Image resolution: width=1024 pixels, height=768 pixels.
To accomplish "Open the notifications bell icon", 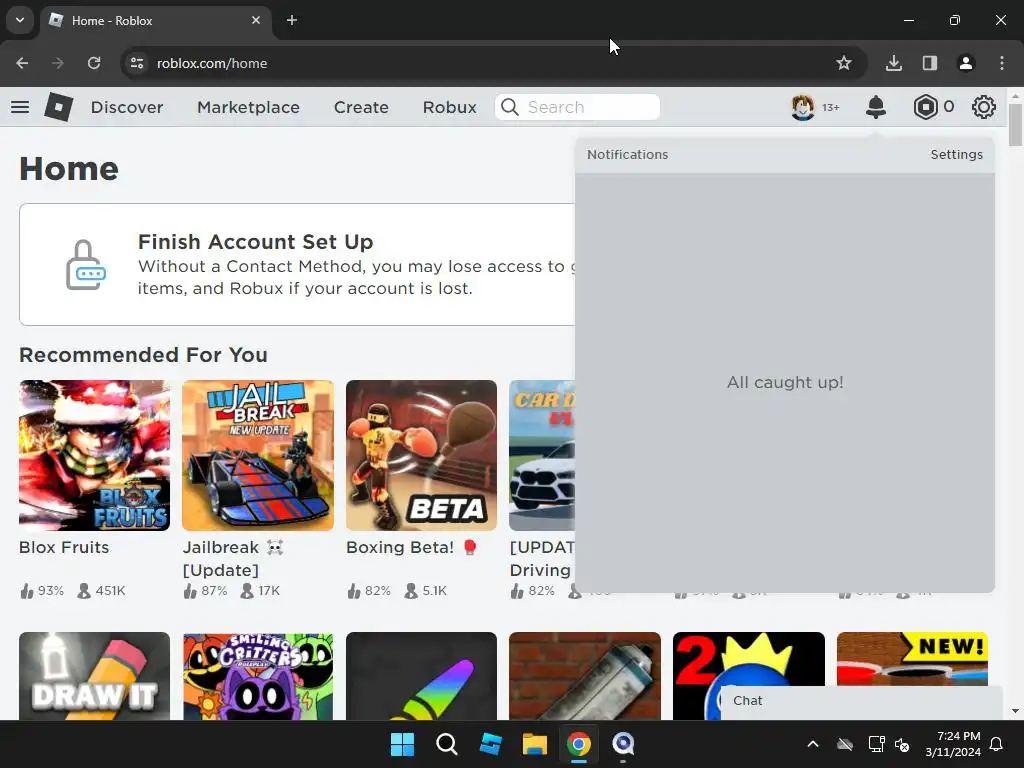I will pos(876,107).
